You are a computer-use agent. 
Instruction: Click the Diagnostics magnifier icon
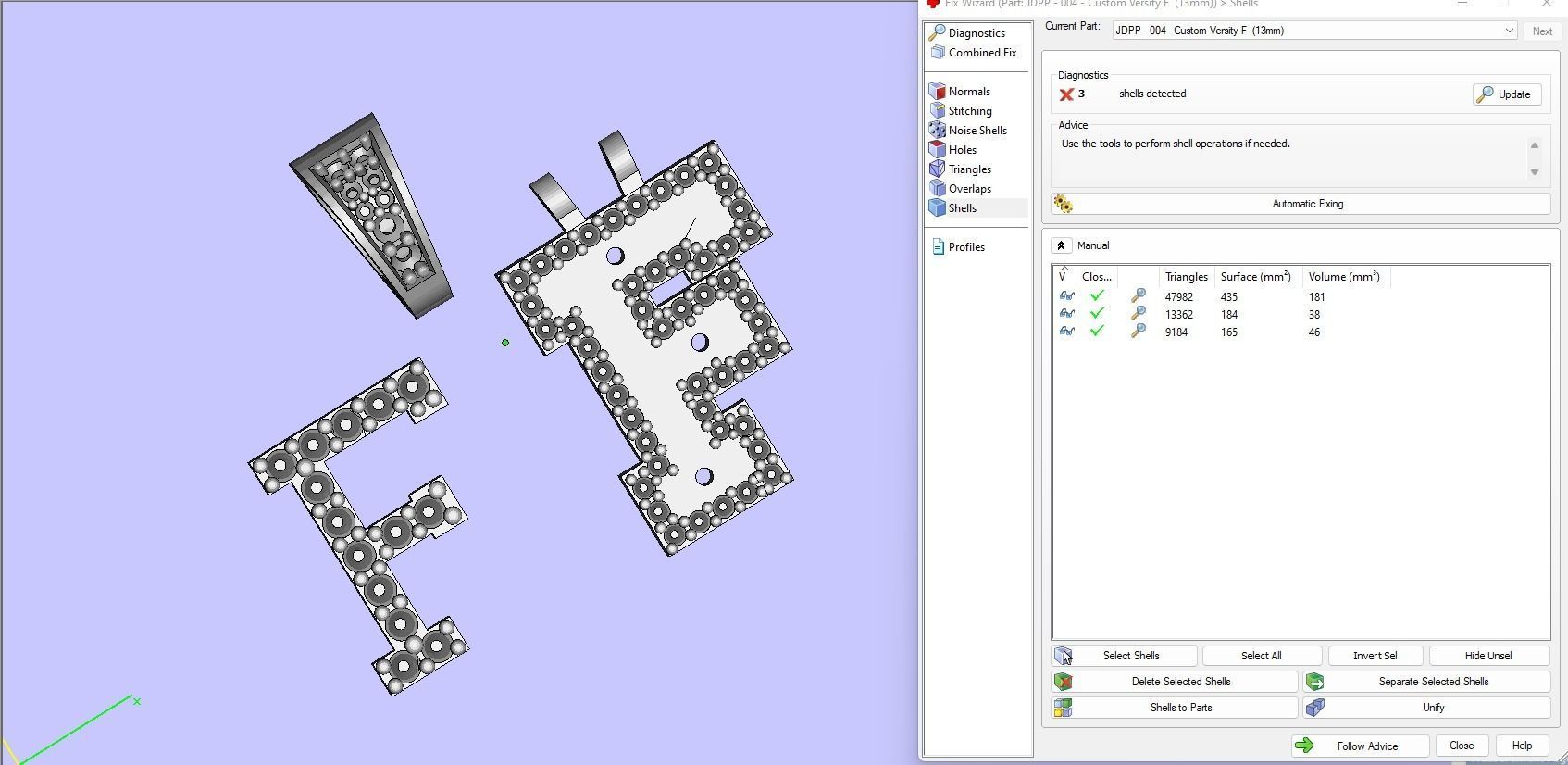[937, 32]
